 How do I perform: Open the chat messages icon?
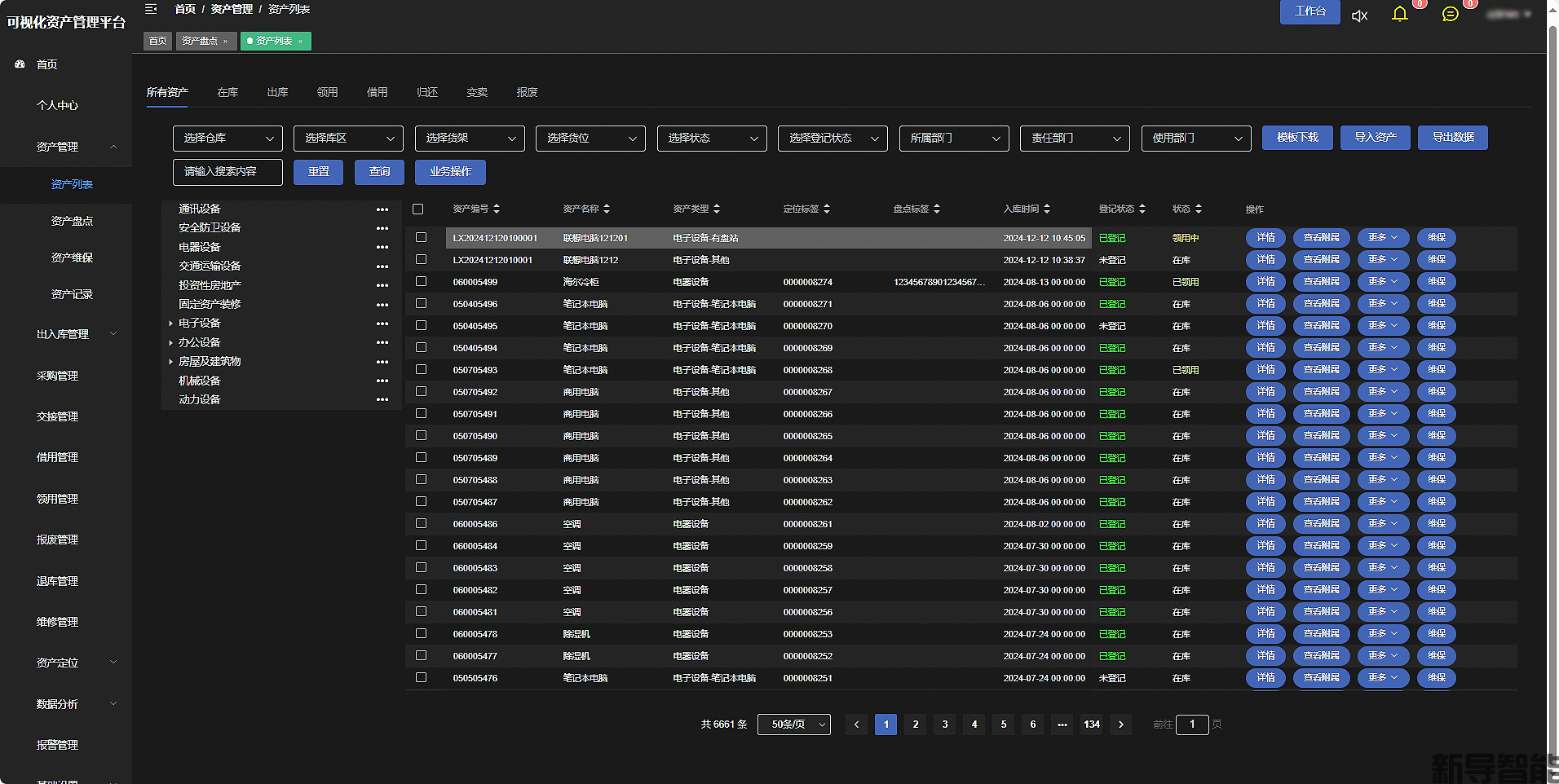click(x=1450, y=14)
